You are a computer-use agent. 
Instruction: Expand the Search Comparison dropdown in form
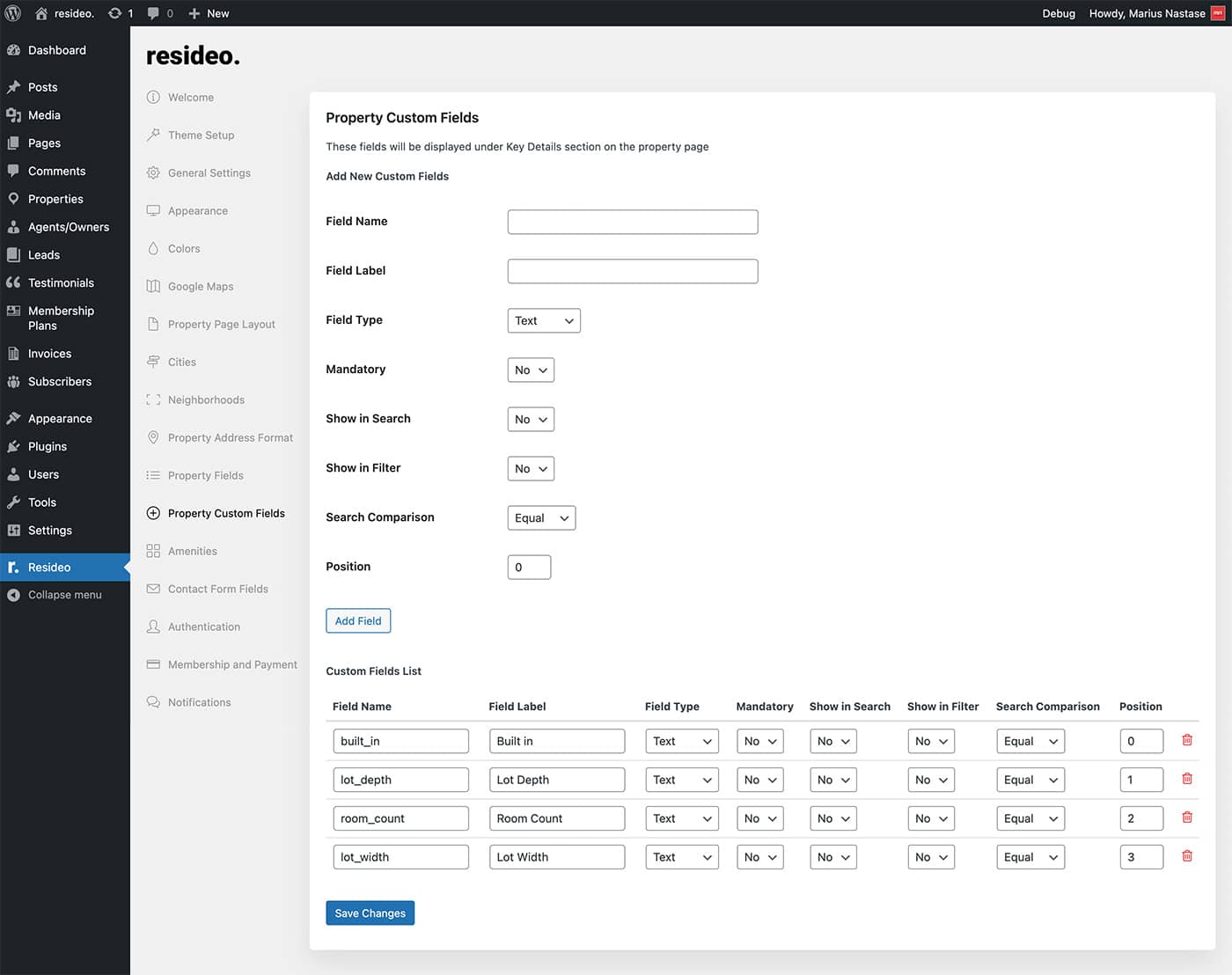click(x=541, y=518)
